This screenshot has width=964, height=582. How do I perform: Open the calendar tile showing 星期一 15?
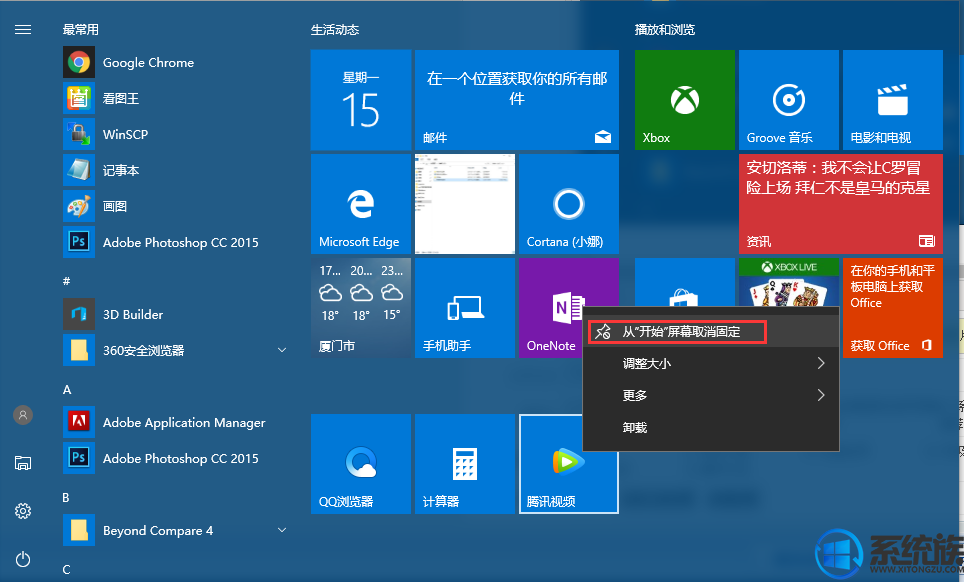[361, 100]
